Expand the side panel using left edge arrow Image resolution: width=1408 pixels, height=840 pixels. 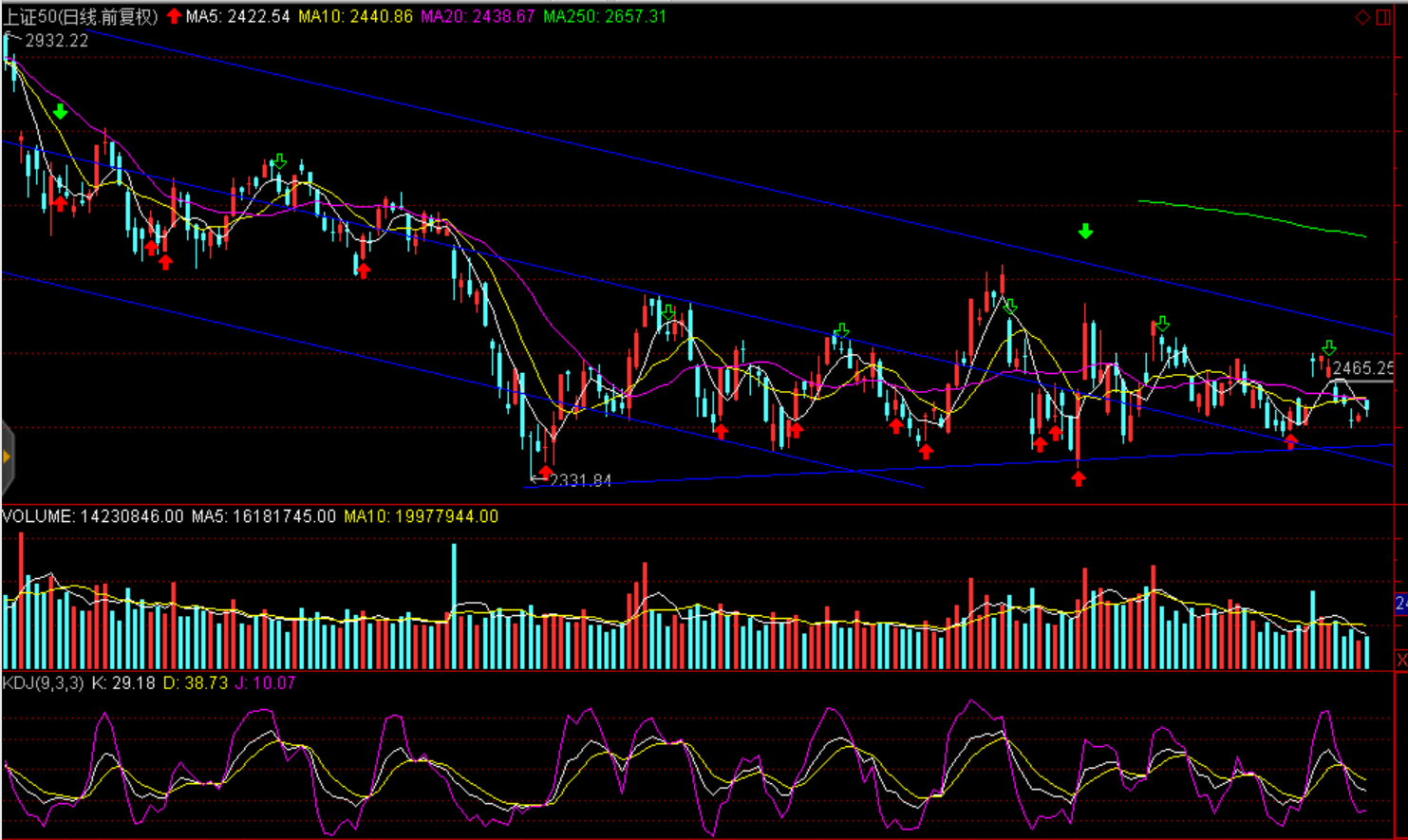[7, 457]
